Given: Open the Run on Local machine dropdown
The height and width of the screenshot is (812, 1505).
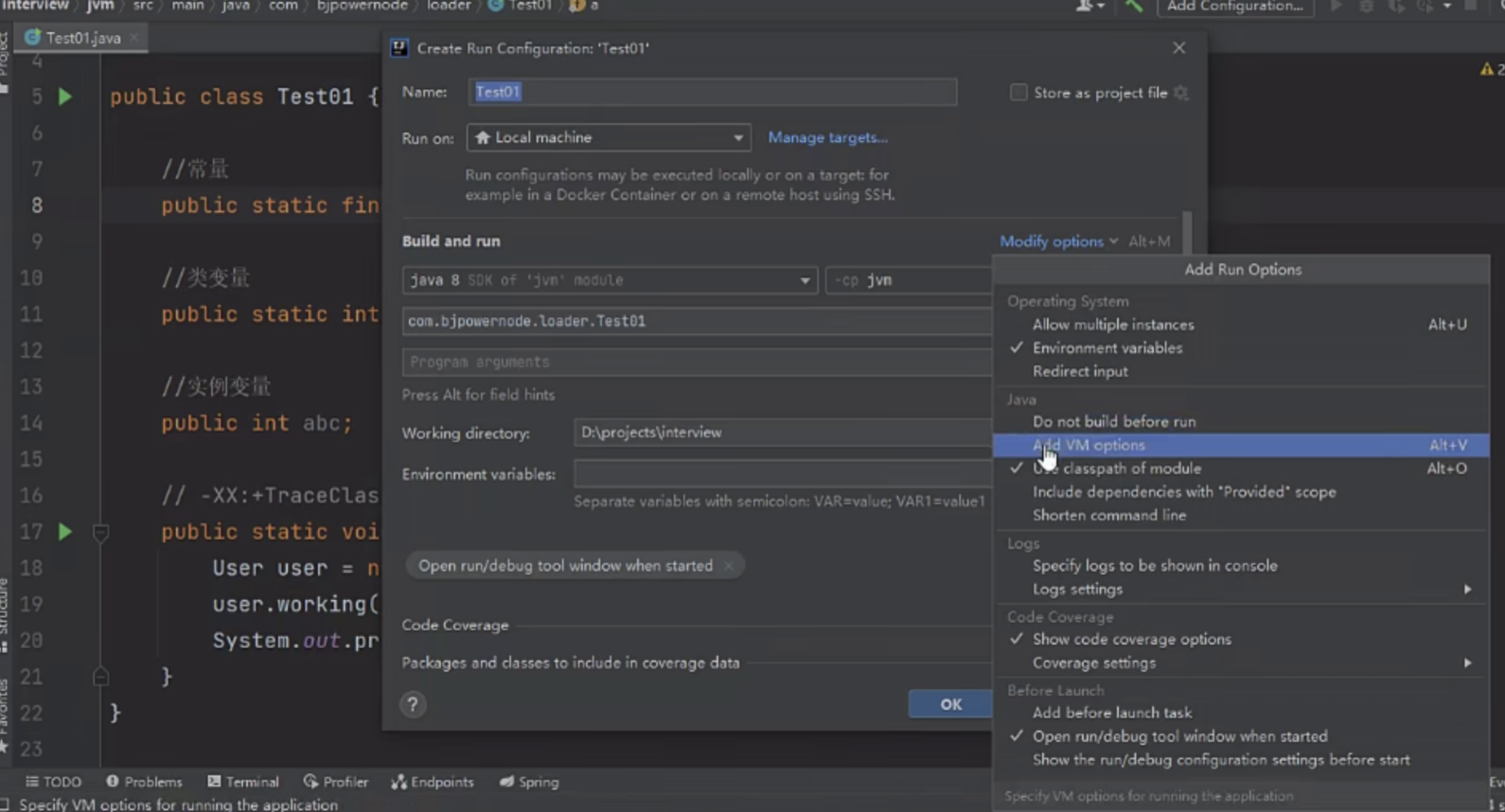Looking at the screenshot, I should tap(609, 138).
